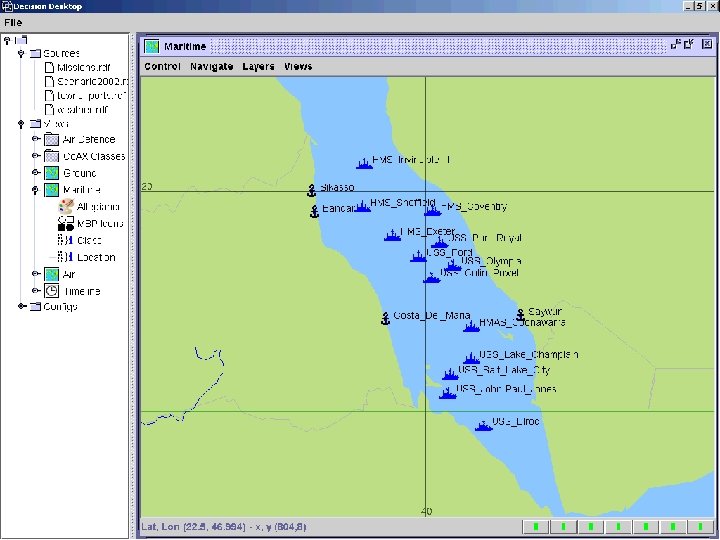This screenshot has width=720, height=540.
Task: Click the USS_John_Paul_Jones ship icon
Action: 448,393
